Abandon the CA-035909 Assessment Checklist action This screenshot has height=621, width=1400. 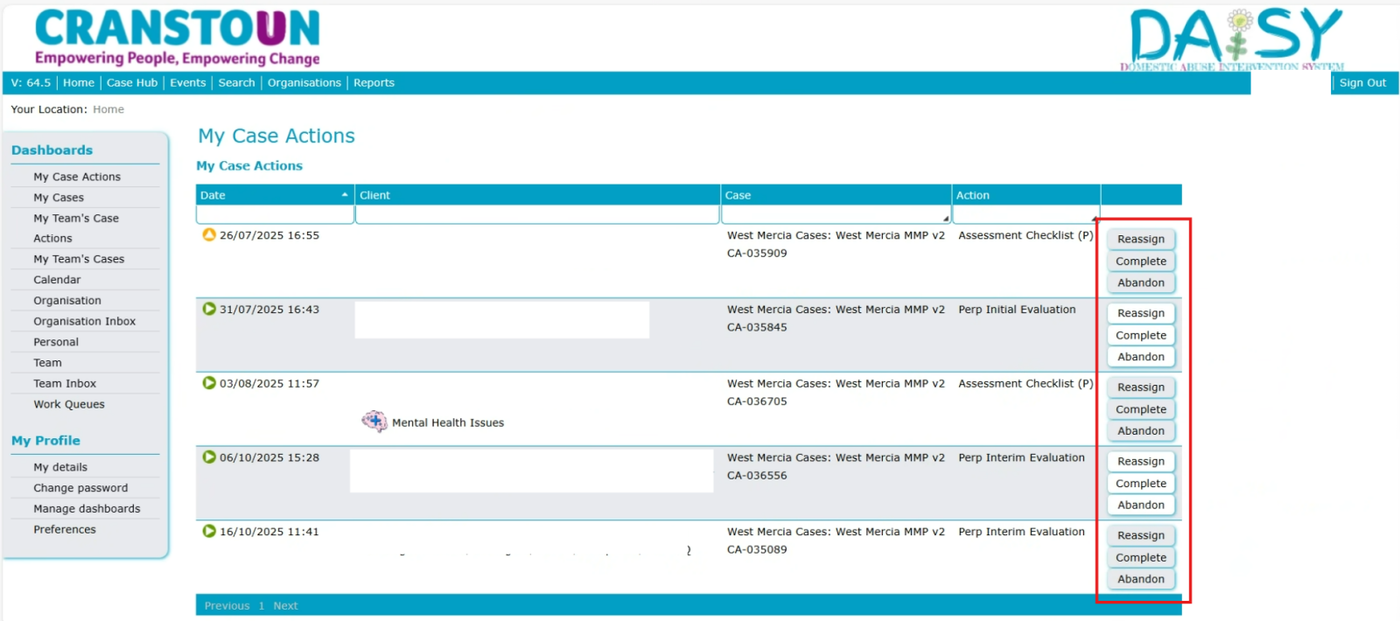(x=1141, y=283)
